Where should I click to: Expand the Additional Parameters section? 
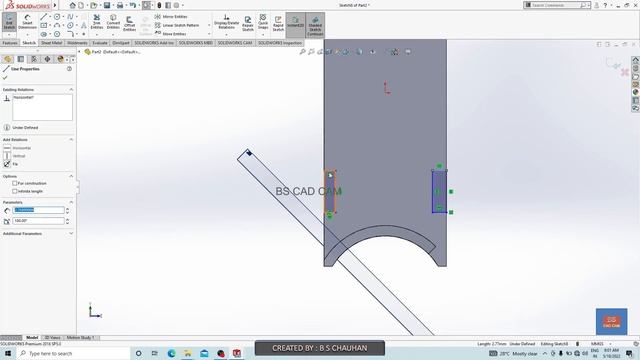[x=71, y=234]
